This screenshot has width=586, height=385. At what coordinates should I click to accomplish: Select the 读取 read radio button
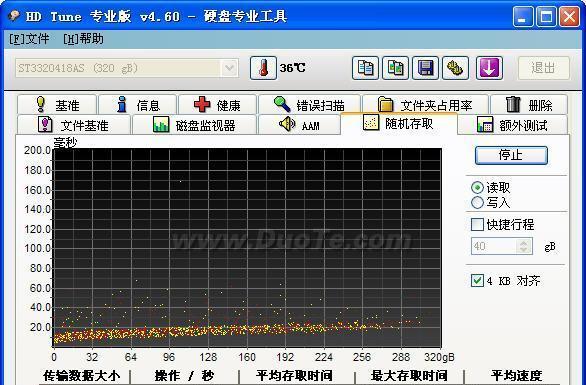(x=477, y=187)
